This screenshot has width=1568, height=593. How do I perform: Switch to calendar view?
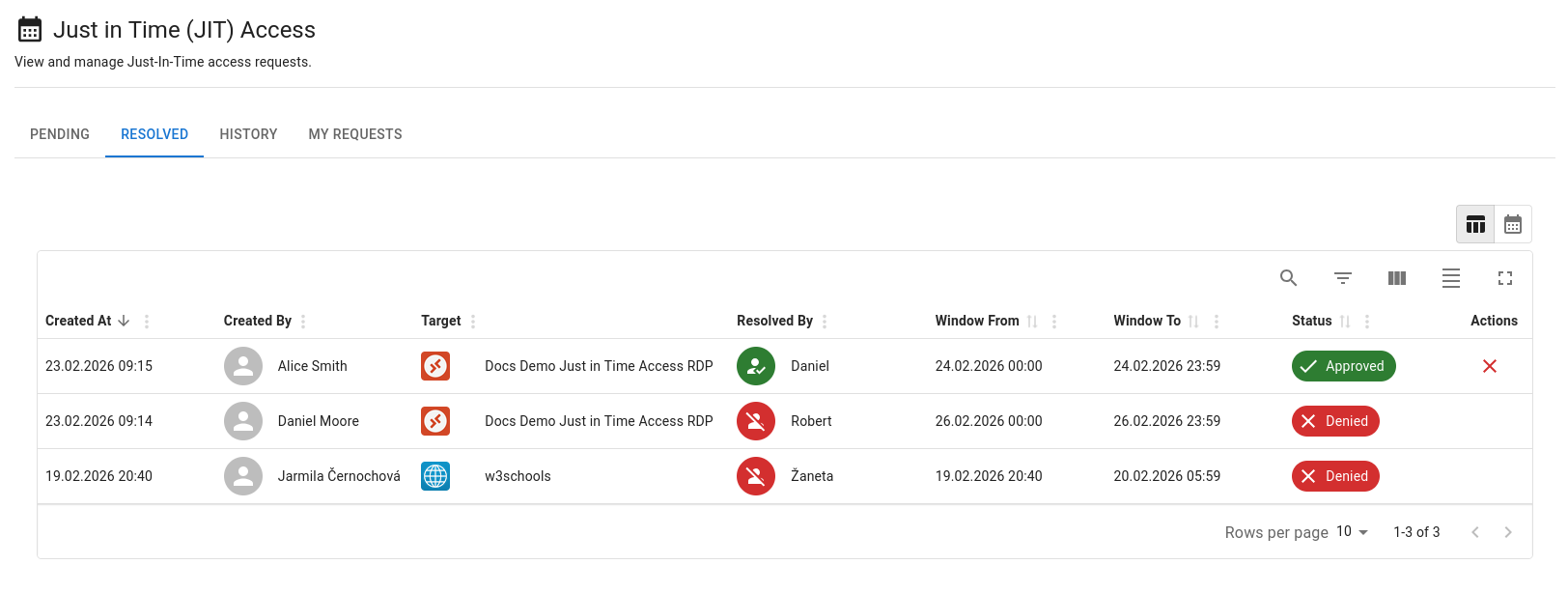coord(1512,225)
